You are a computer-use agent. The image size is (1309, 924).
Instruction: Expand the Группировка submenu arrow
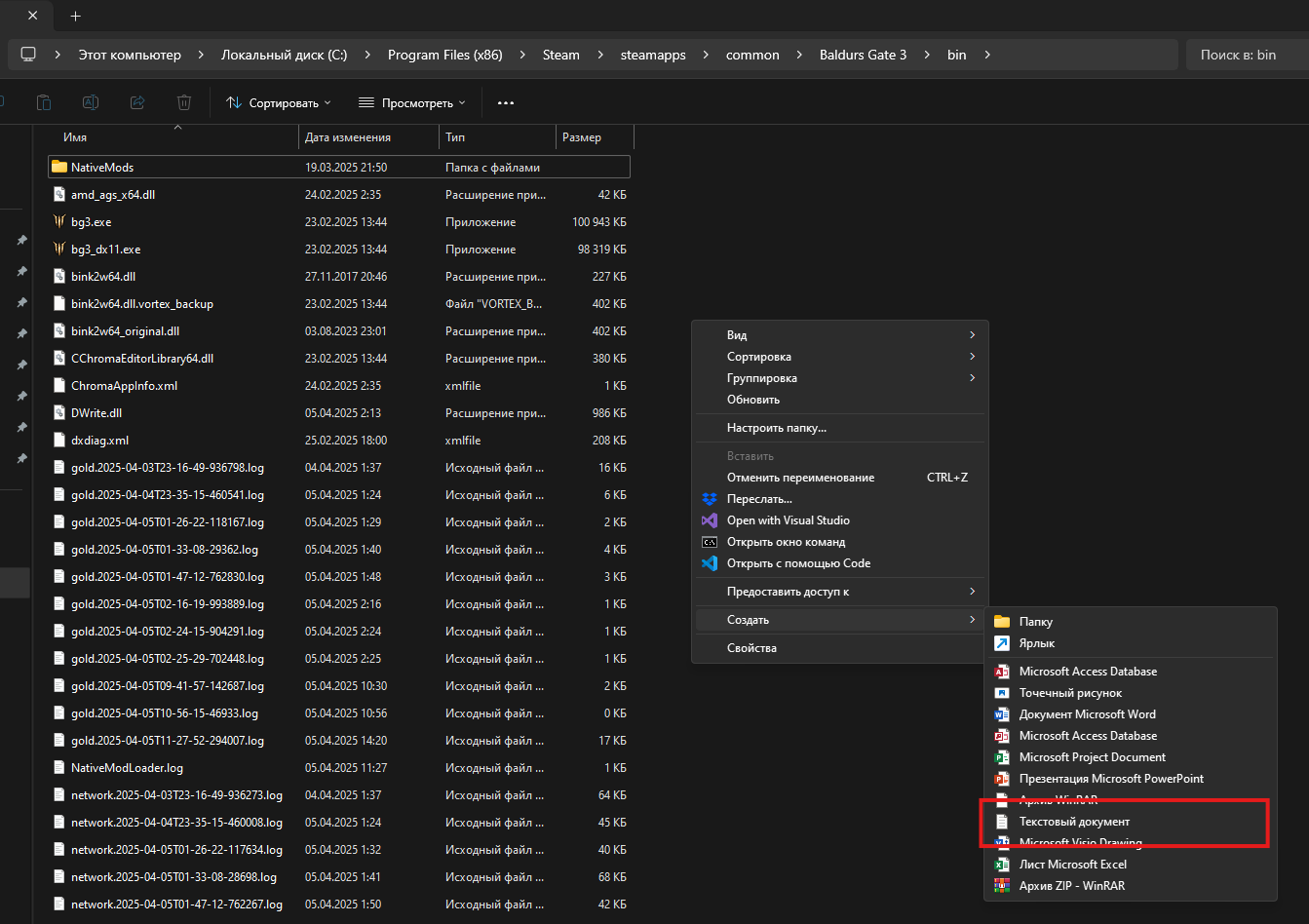(972, 378)
